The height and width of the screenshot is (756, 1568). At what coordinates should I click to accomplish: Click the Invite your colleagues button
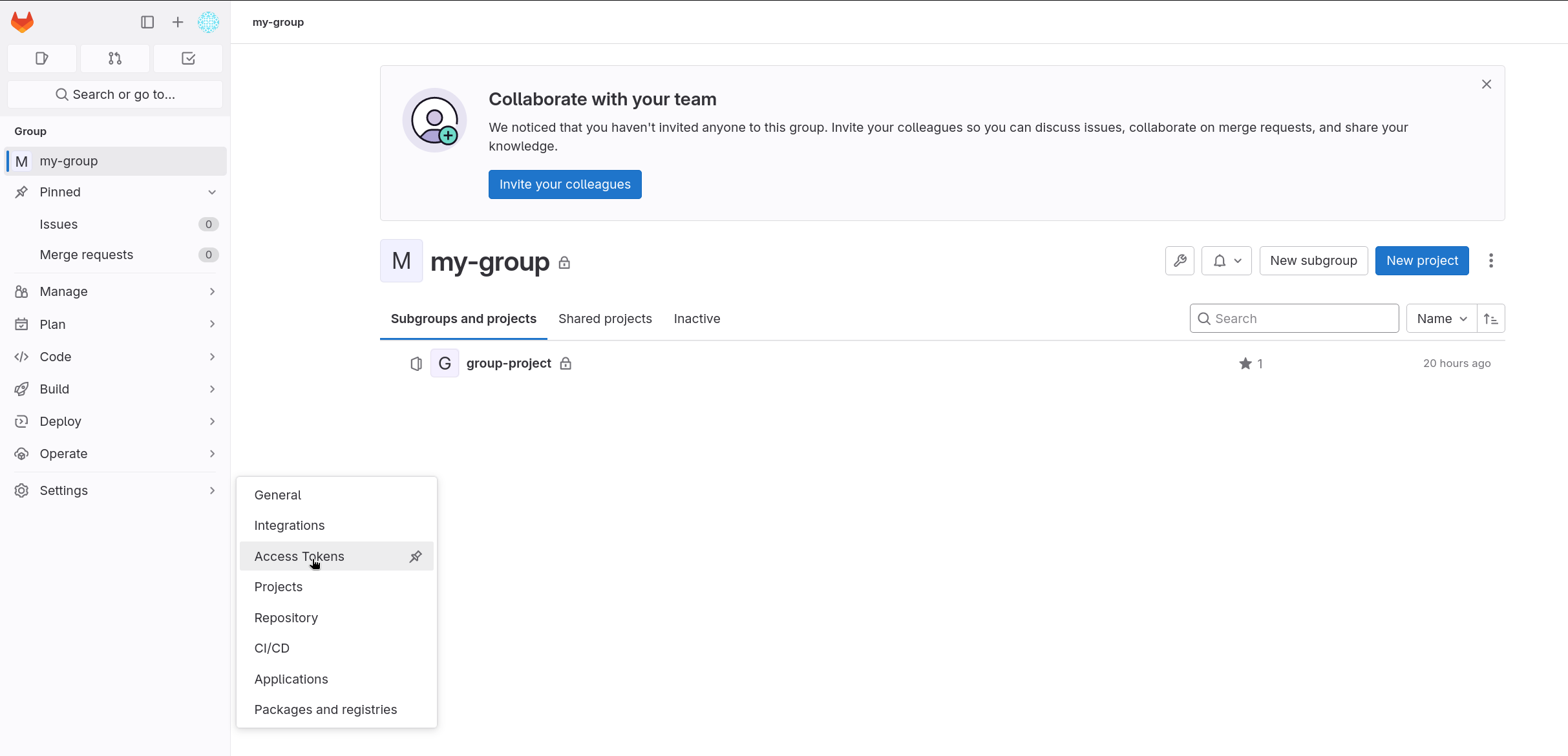(x=564, y=184)
